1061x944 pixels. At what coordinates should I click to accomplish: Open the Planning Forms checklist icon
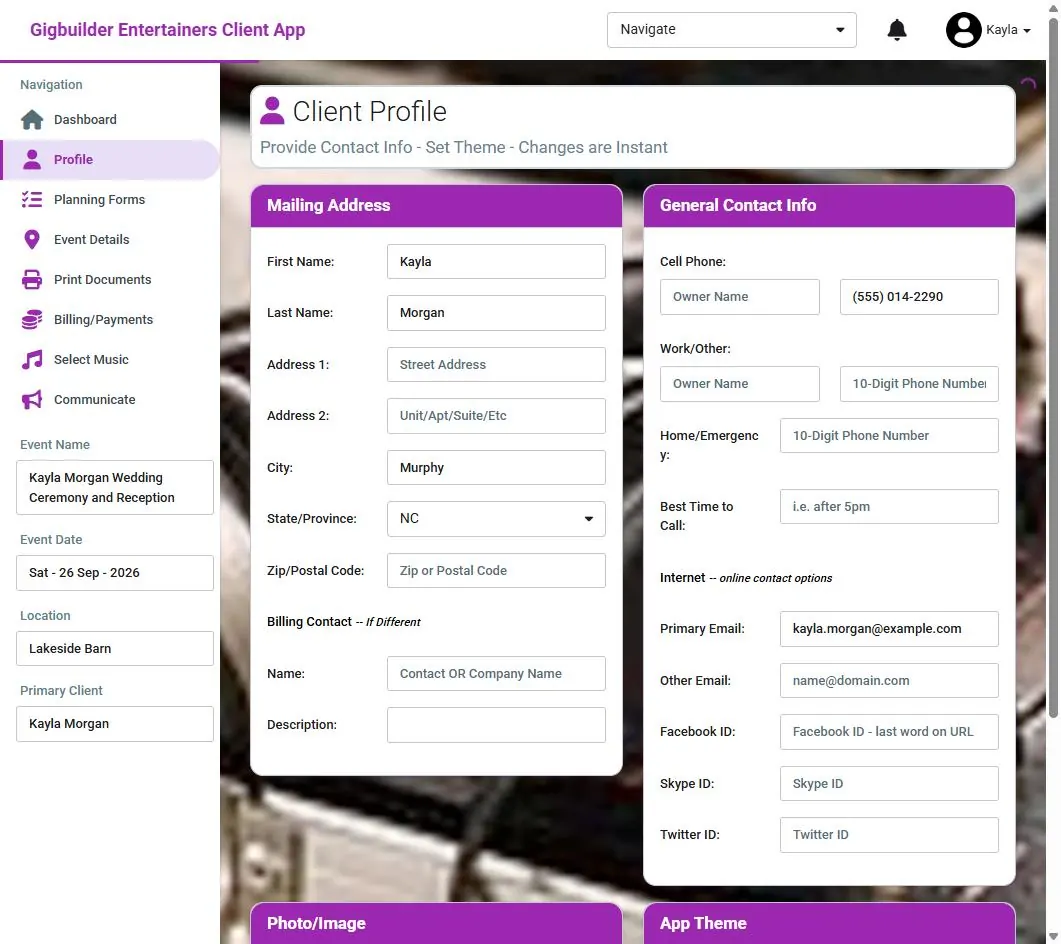[32, 200]
